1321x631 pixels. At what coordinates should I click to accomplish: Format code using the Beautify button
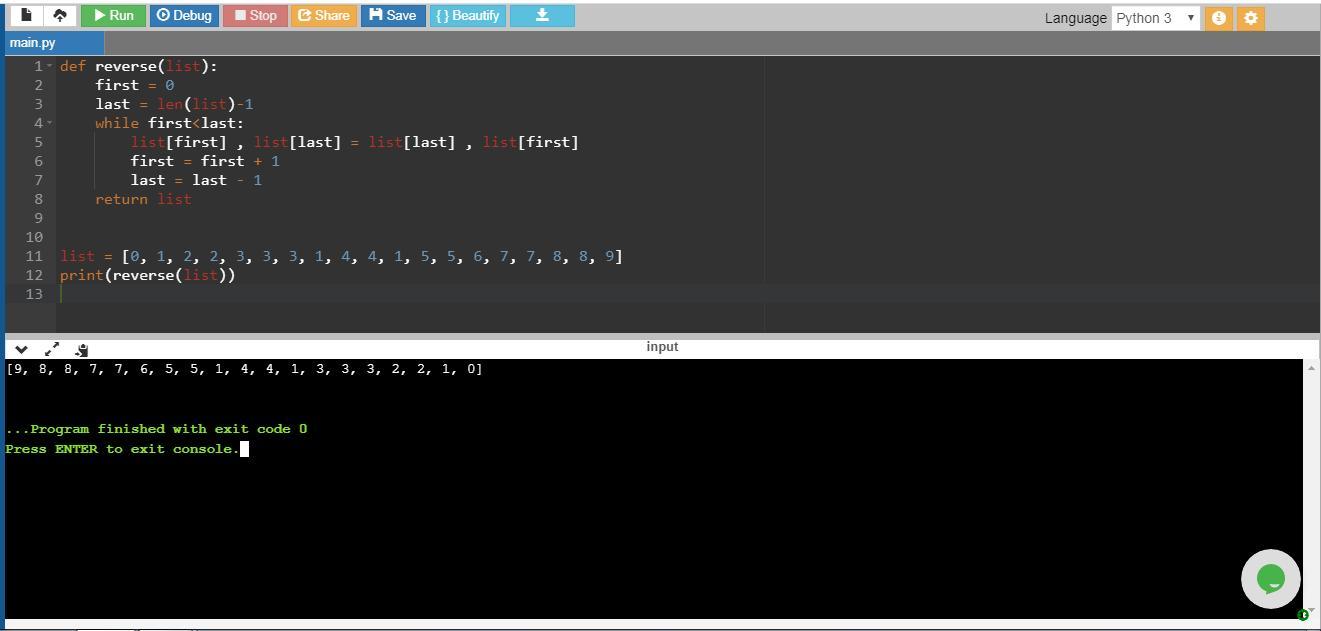pyautogui.click(x=467, y=16)
